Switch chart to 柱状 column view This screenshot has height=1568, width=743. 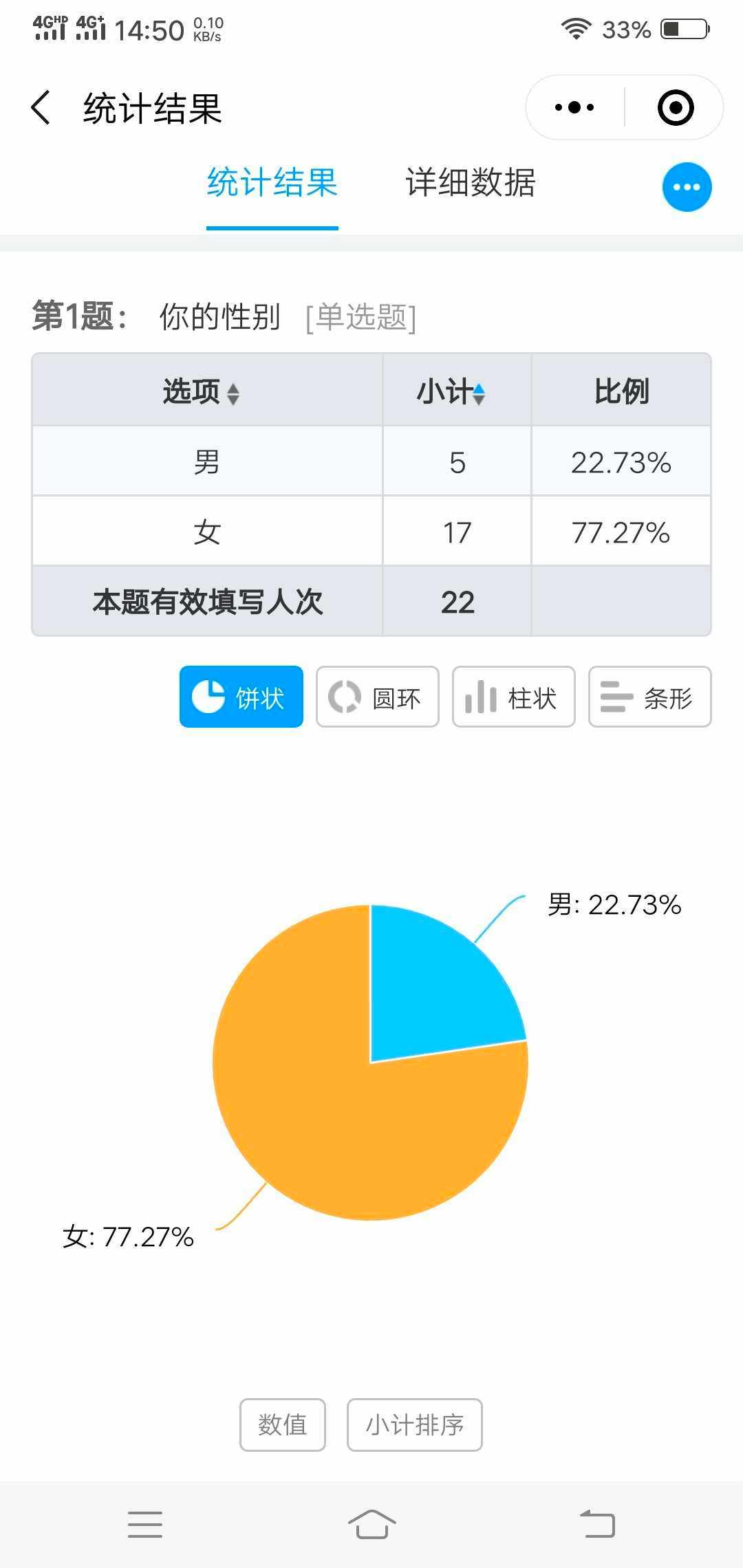coord(513,697)
